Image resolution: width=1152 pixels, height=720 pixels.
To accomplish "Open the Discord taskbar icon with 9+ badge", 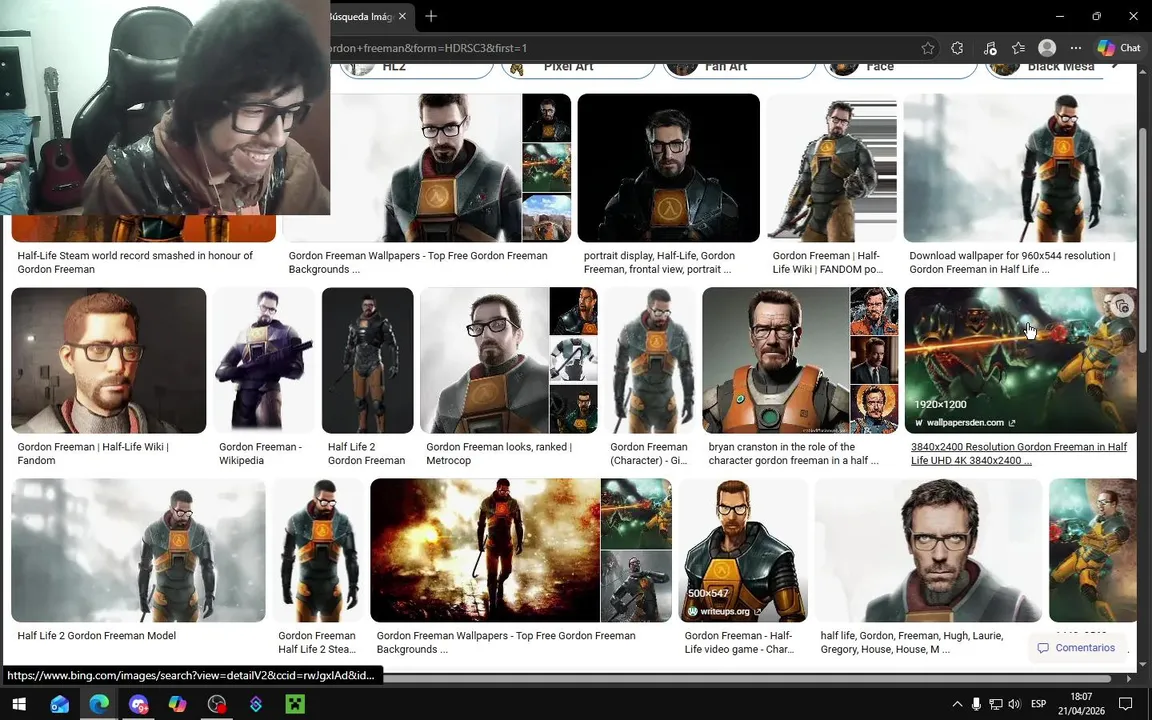I will point(138,704).
